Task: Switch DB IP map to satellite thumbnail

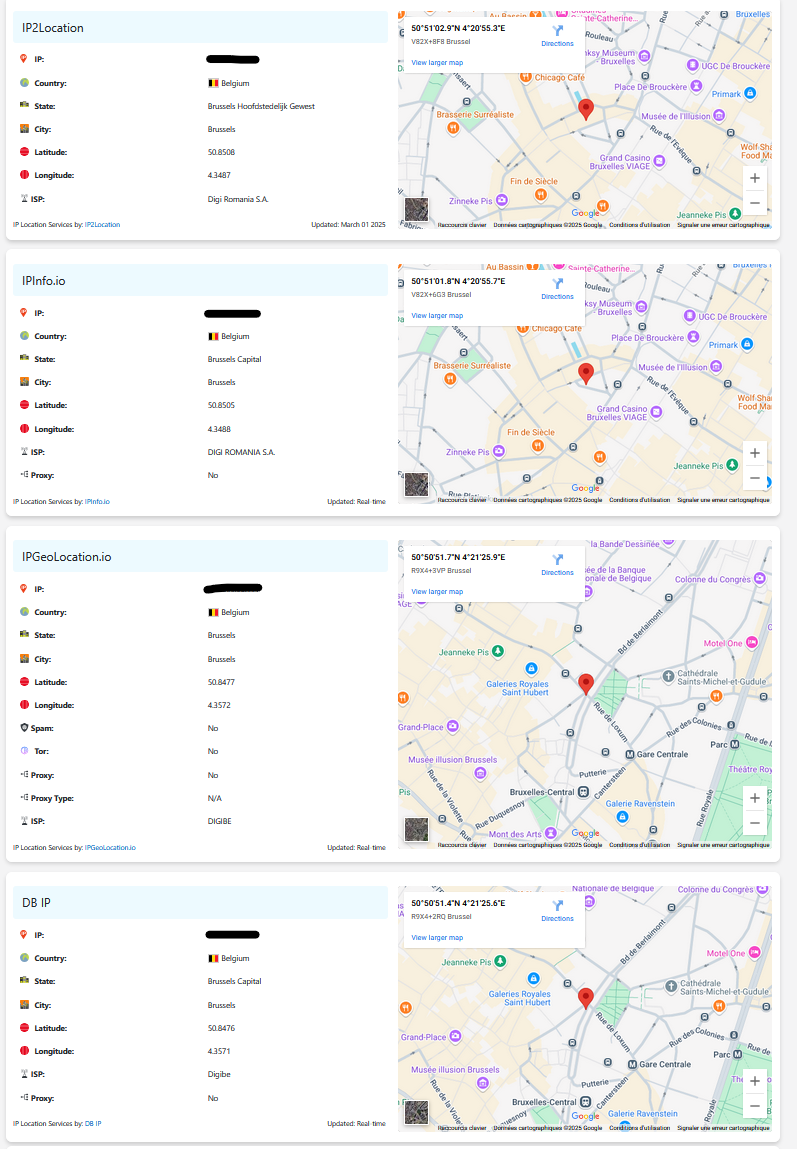Action: point(417,1112)
